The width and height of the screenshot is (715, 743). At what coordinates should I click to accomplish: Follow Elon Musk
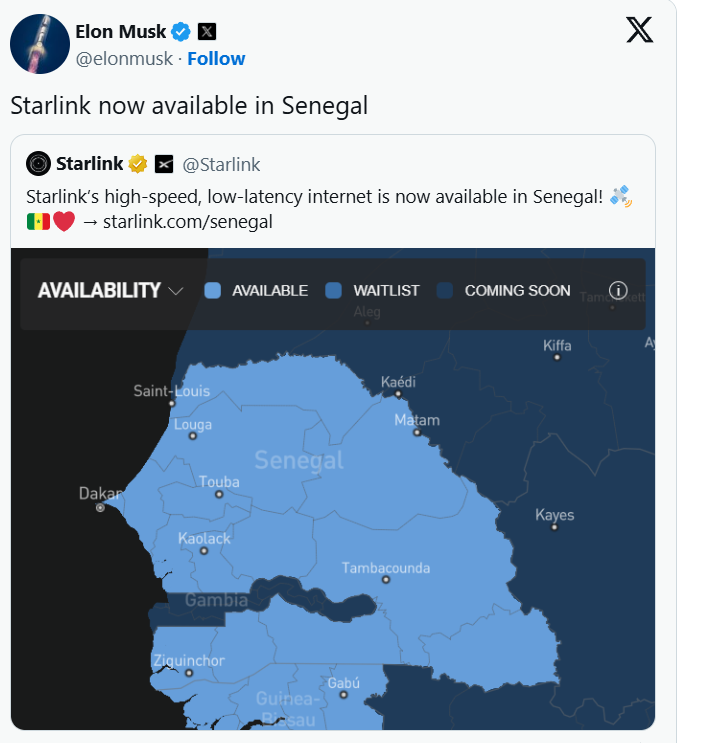(x=216, y=59)
